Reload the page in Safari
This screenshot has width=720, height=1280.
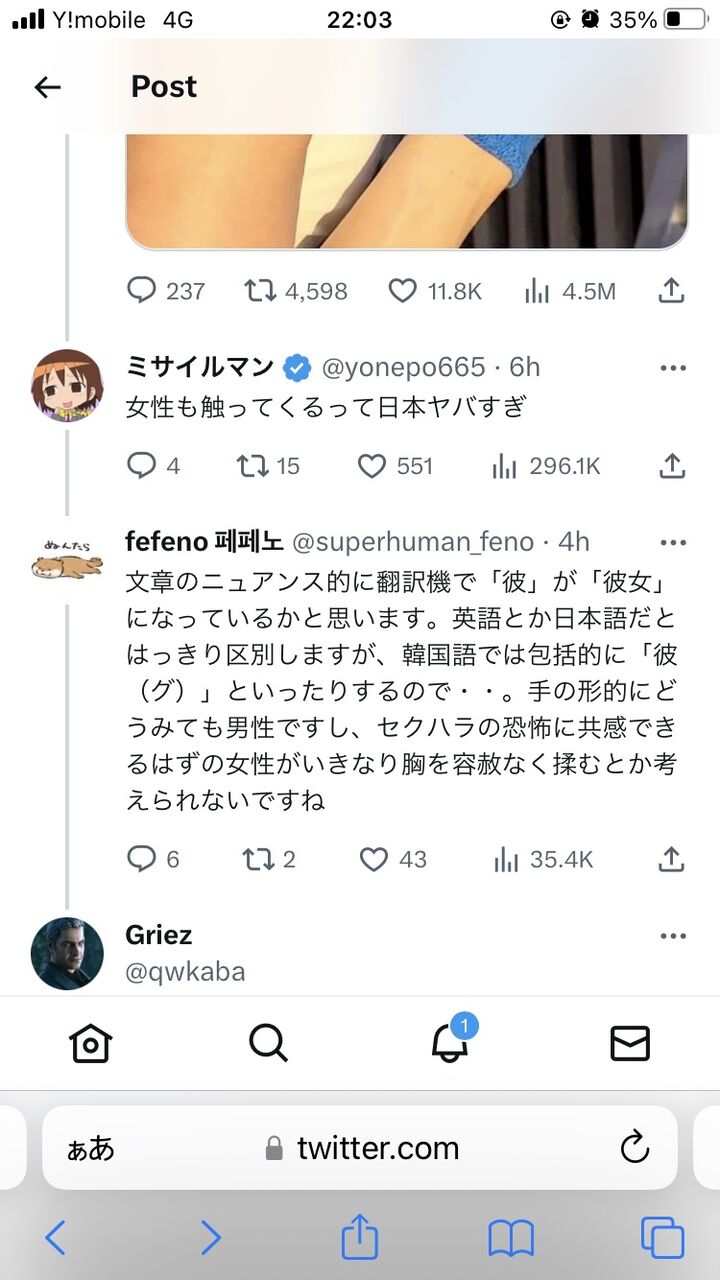pos(635,1148)
